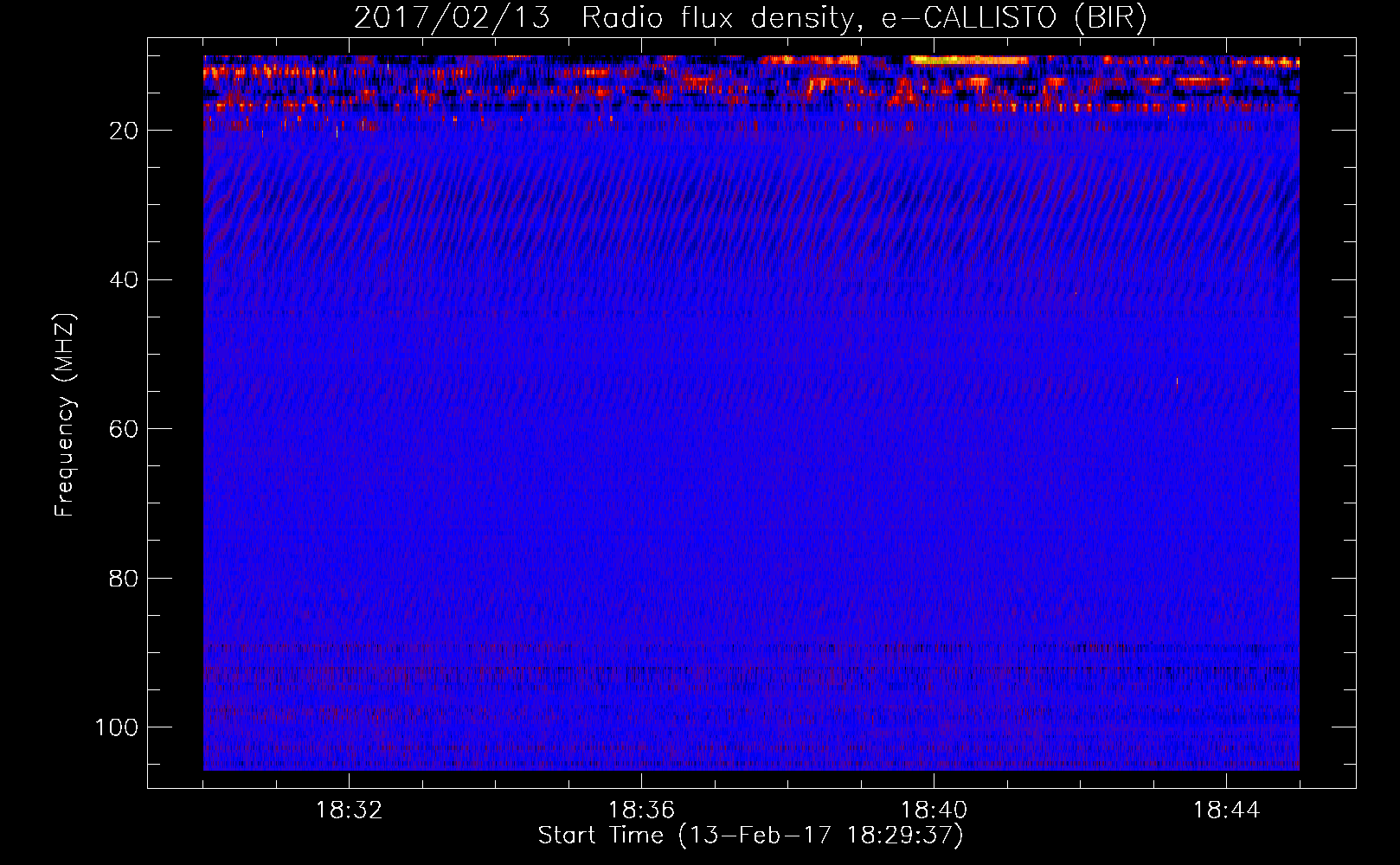The height and width of the screenshot is (865, 1400).
Task: Click the 'Start Time (13-Feb-17 18:29:37)' label
Action: tap(750, 836)
